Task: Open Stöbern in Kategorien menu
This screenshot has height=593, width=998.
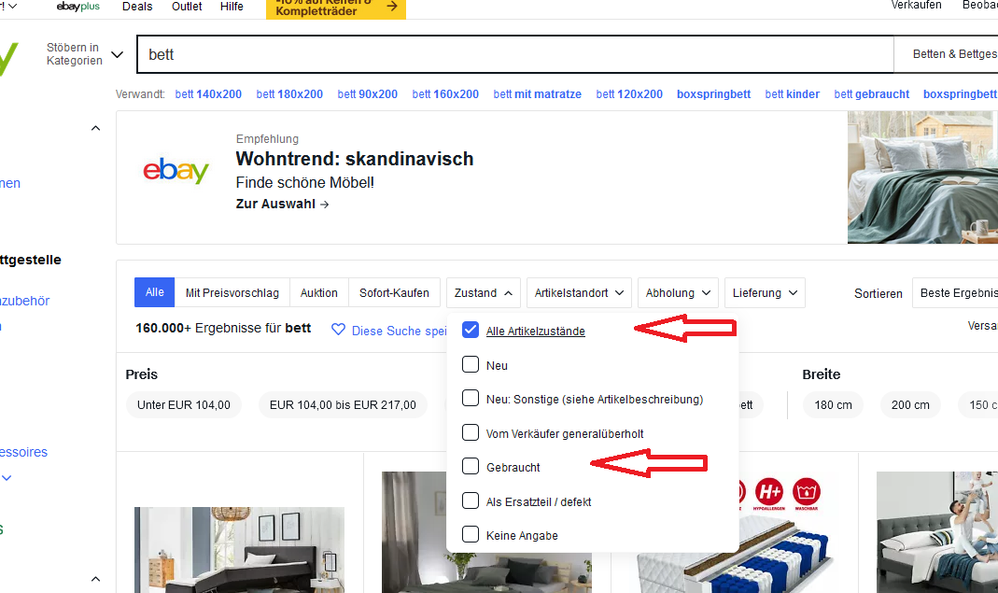Action: [x=85, y=54]
